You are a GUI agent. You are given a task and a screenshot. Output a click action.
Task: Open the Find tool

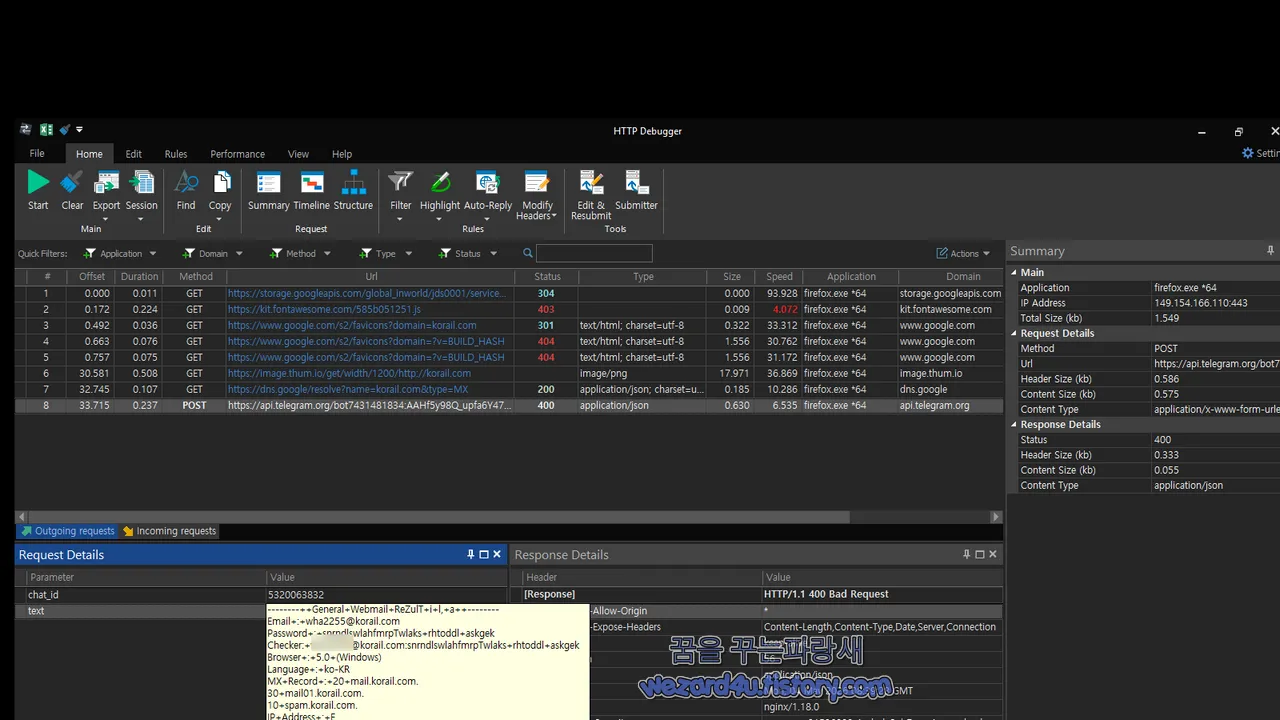tap(186, 190)
